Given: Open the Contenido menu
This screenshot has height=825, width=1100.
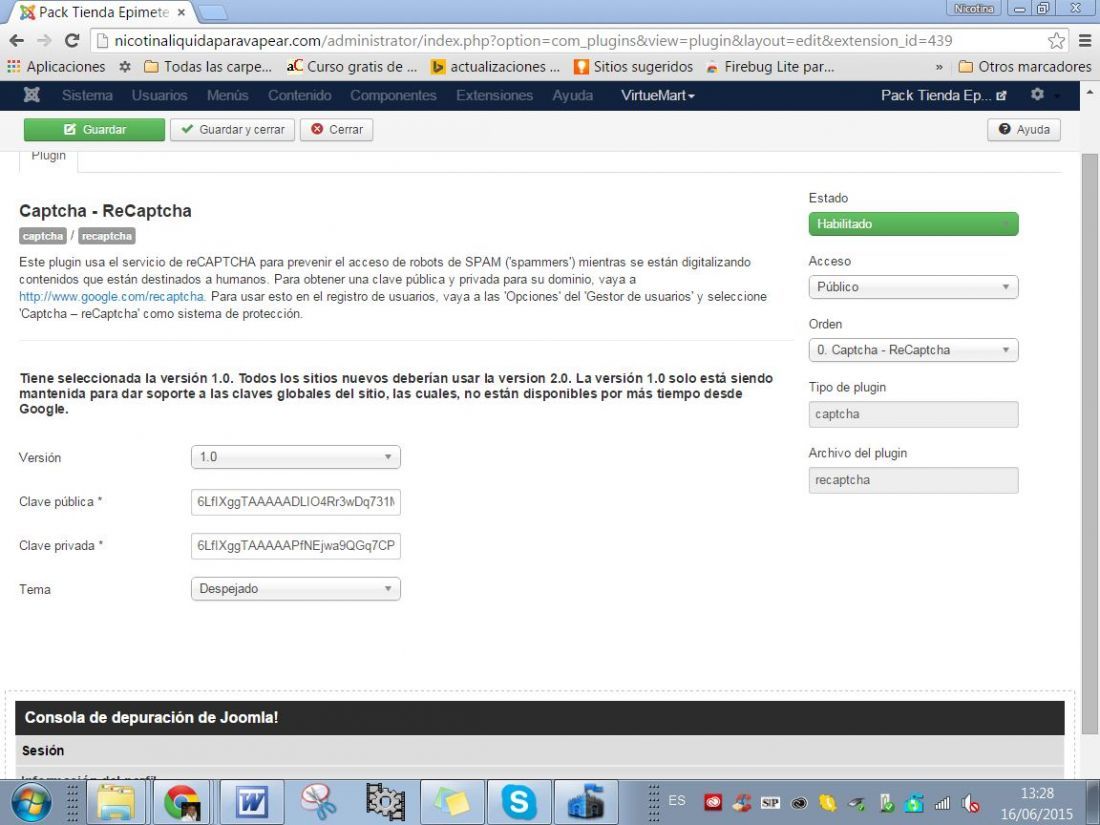Looking at the screenshot, I should (x=300, y=95).
